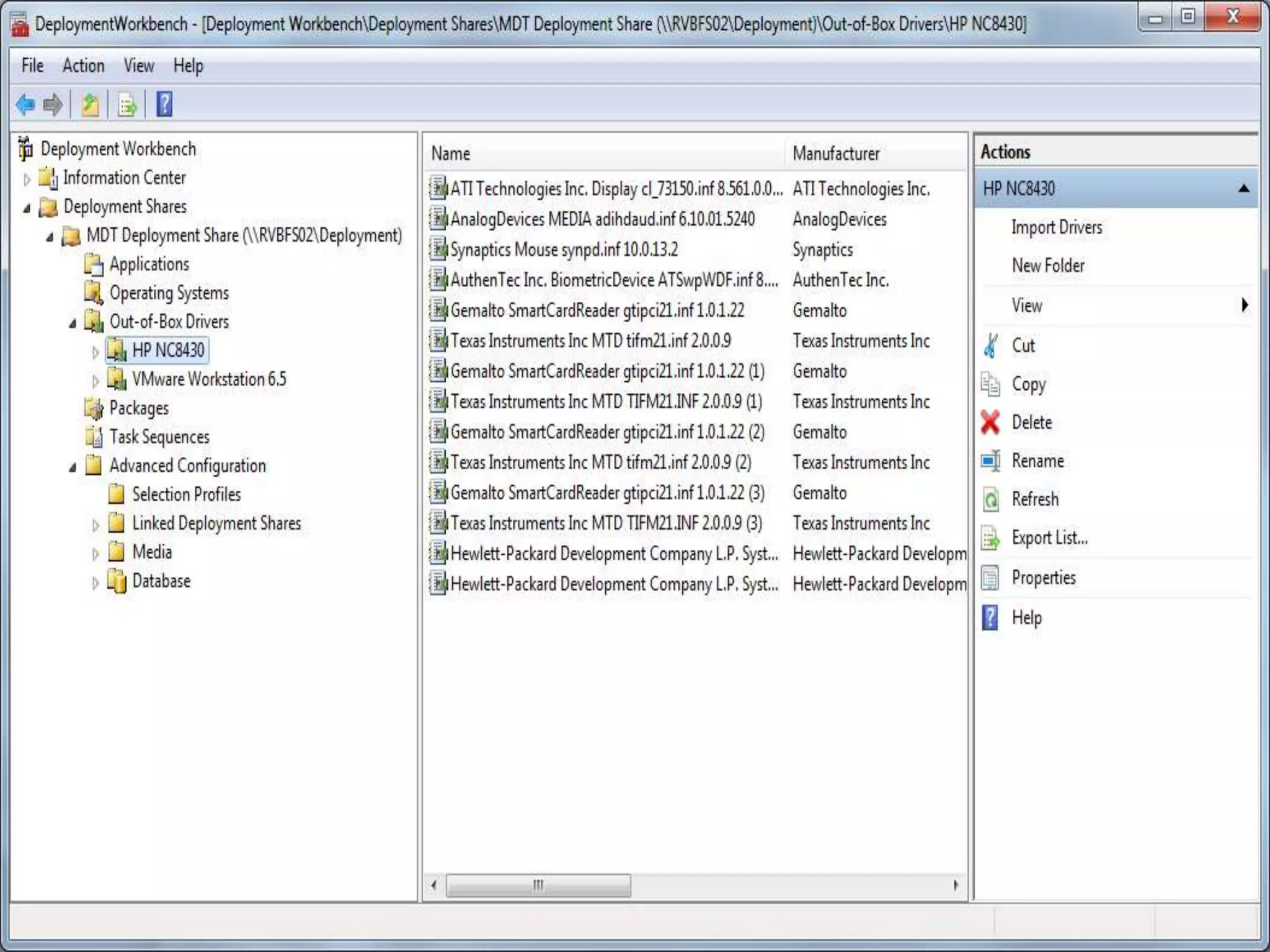Click the scrollbar right arrow
The height and width of the screenshot is (952, 1270).
coord(956,885)
